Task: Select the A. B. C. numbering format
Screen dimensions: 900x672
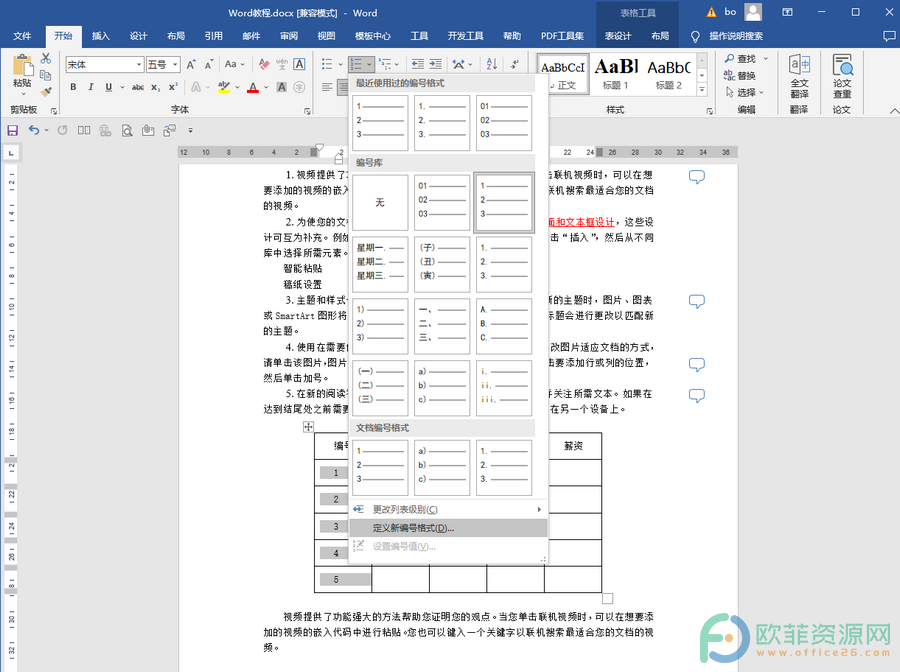Action: point(504,327)
